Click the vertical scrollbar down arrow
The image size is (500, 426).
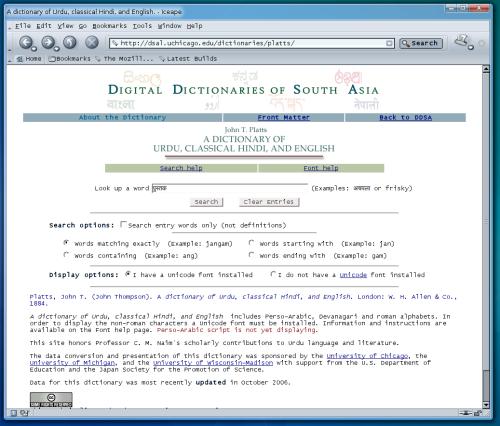coord(486,404)
